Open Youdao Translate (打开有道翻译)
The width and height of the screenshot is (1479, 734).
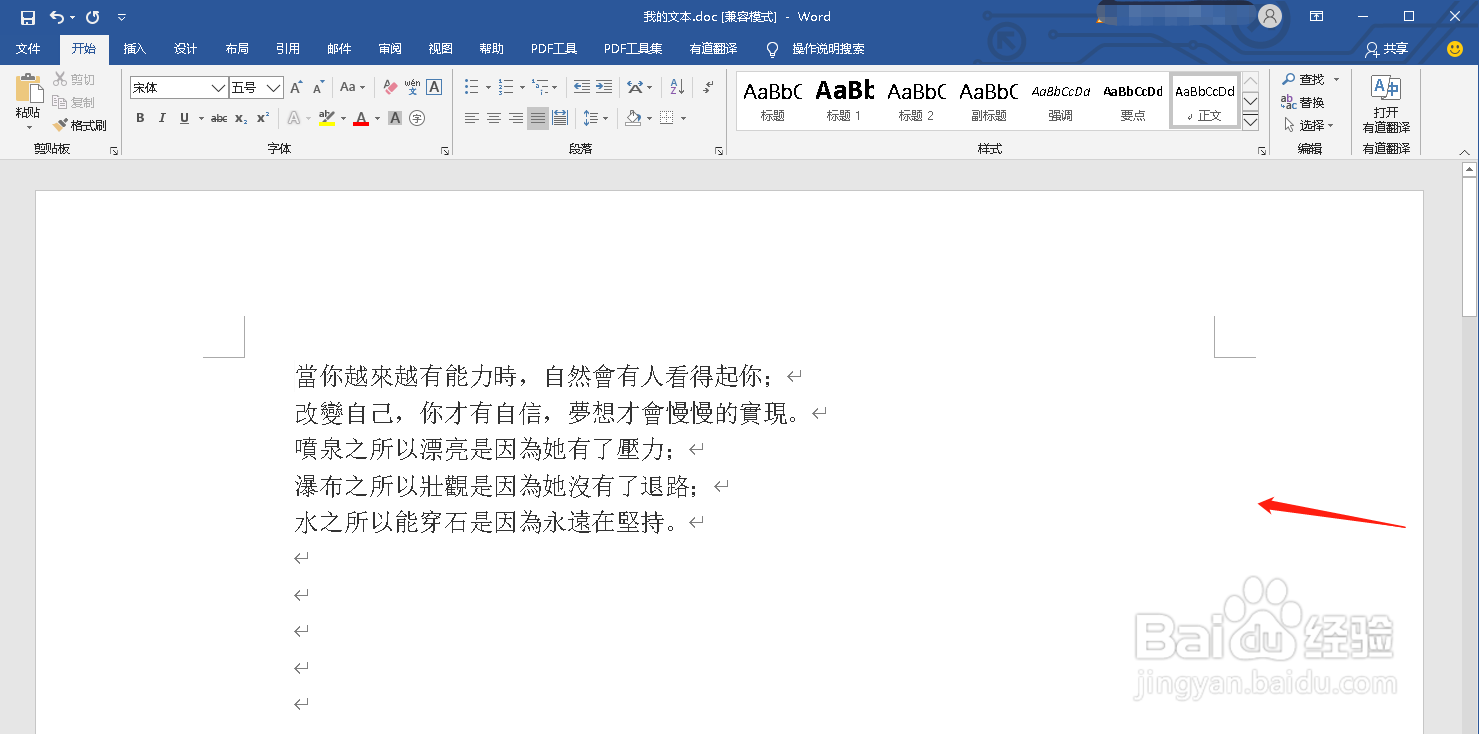point(1386,104)
